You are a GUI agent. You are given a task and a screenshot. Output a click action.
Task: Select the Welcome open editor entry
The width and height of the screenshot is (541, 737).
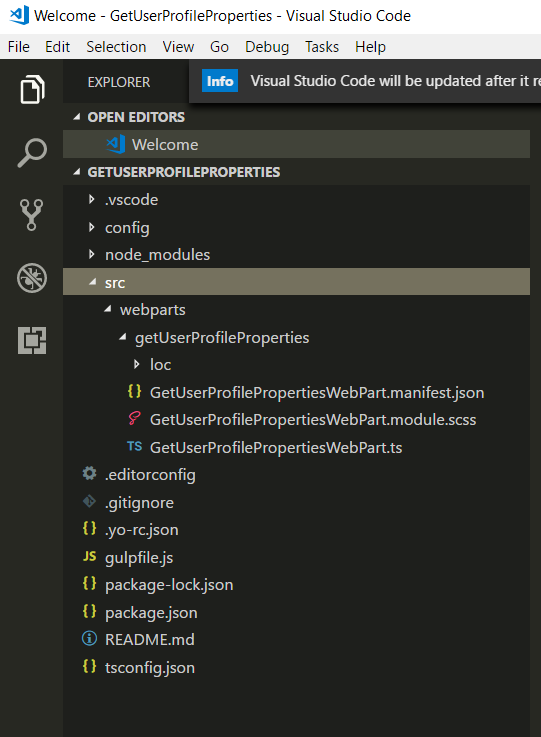[296, 144]
